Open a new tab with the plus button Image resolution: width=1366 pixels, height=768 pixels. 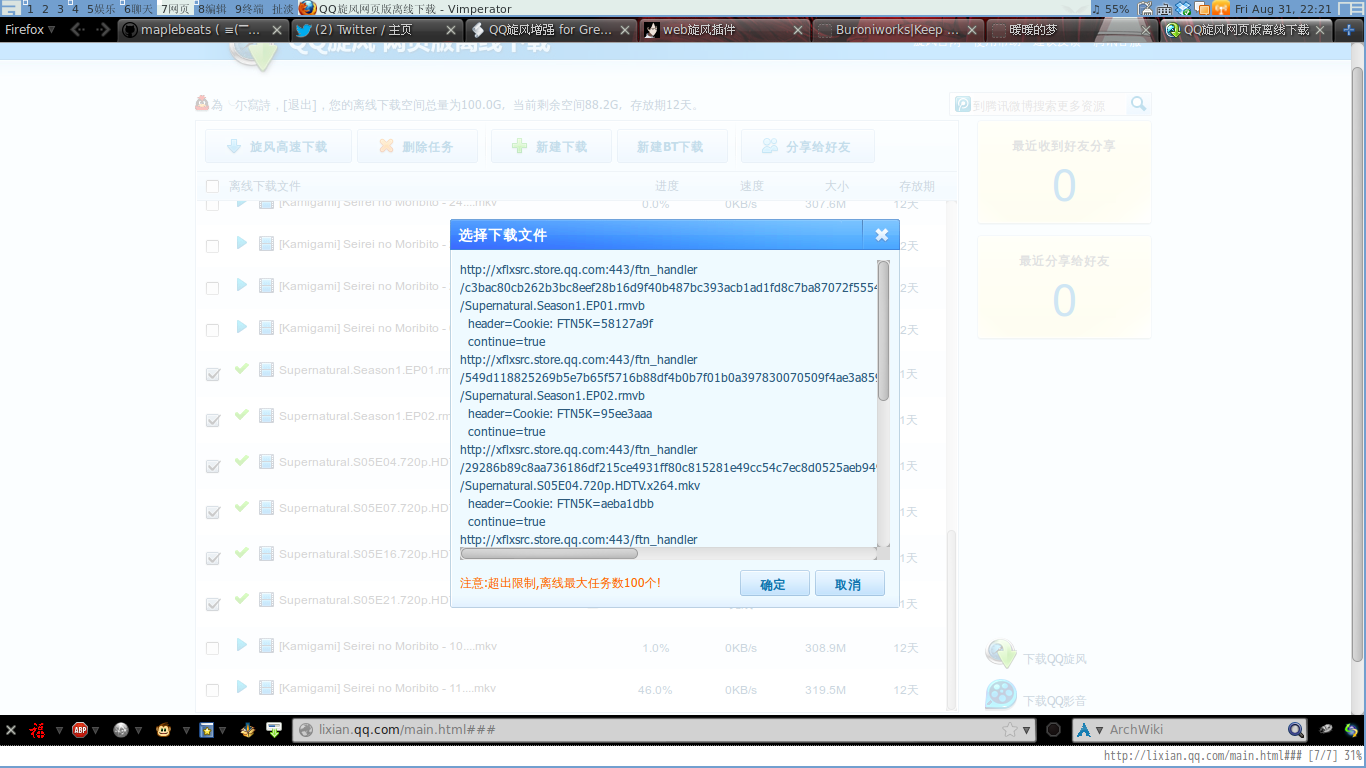[1349, 30]
